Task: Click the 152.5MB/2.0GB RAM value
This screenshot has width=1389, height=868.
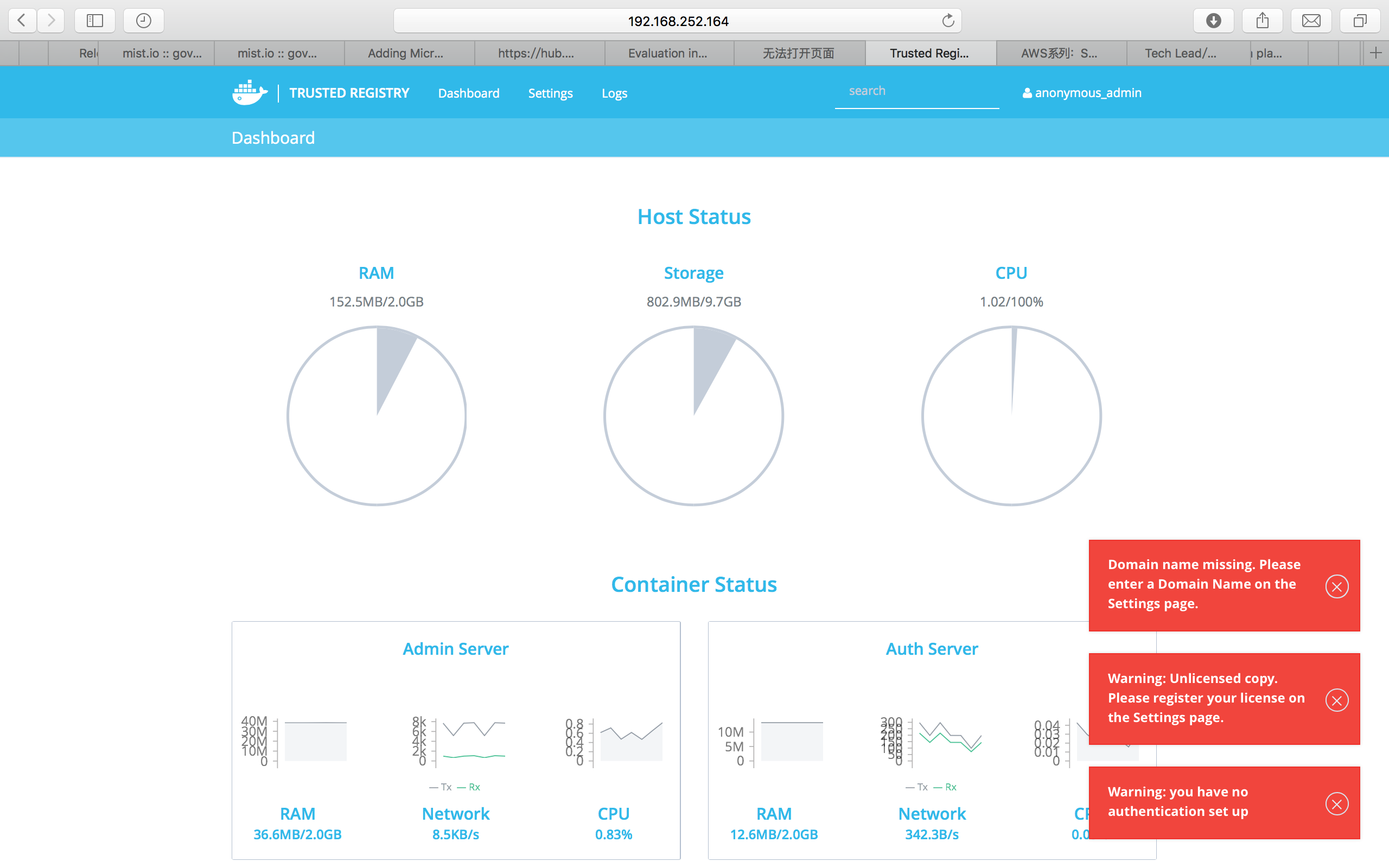Action: click(x=377, y=302)
